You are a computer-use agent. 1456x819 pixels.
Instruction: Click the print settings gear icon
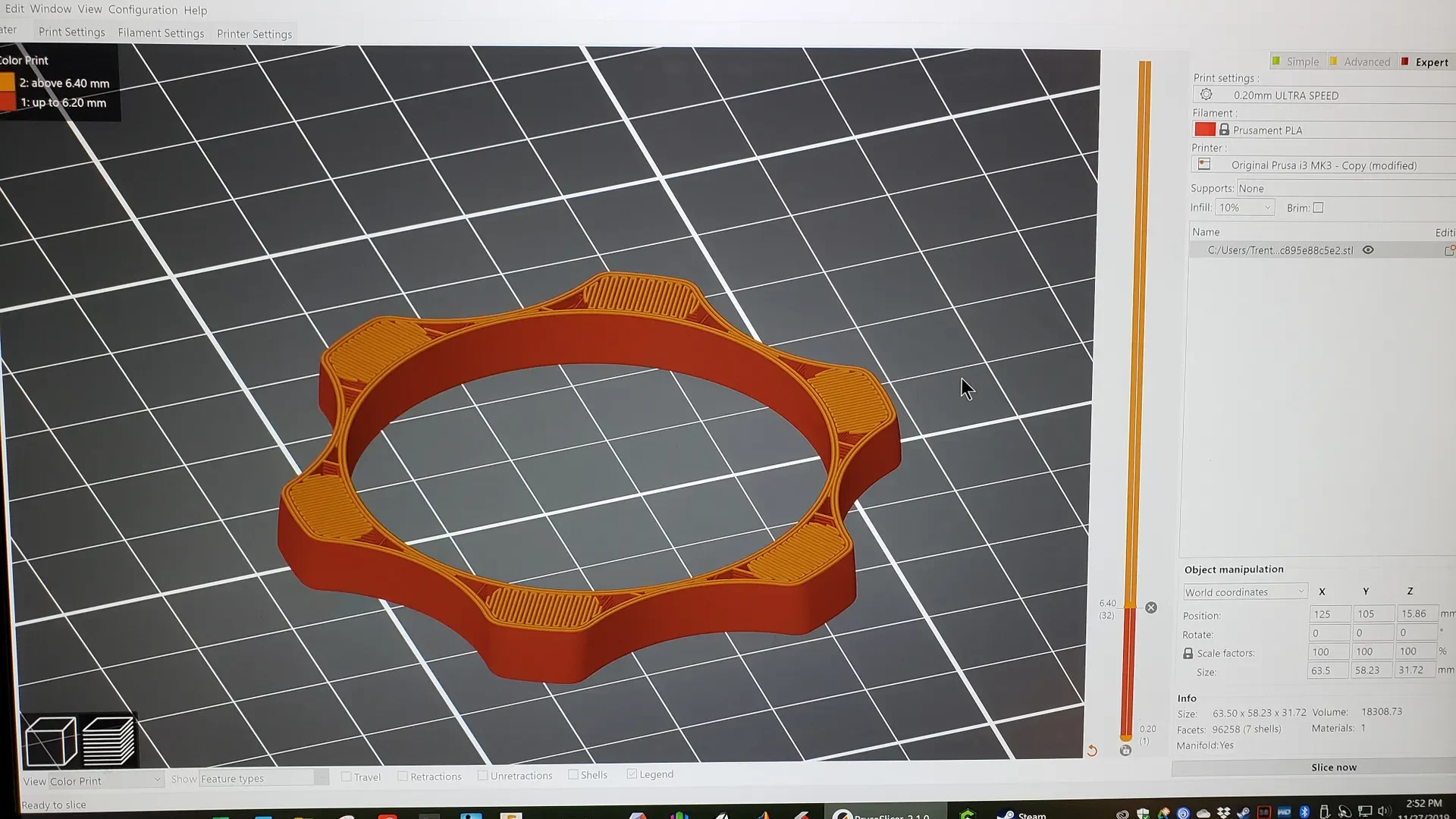coord(1206,95)
